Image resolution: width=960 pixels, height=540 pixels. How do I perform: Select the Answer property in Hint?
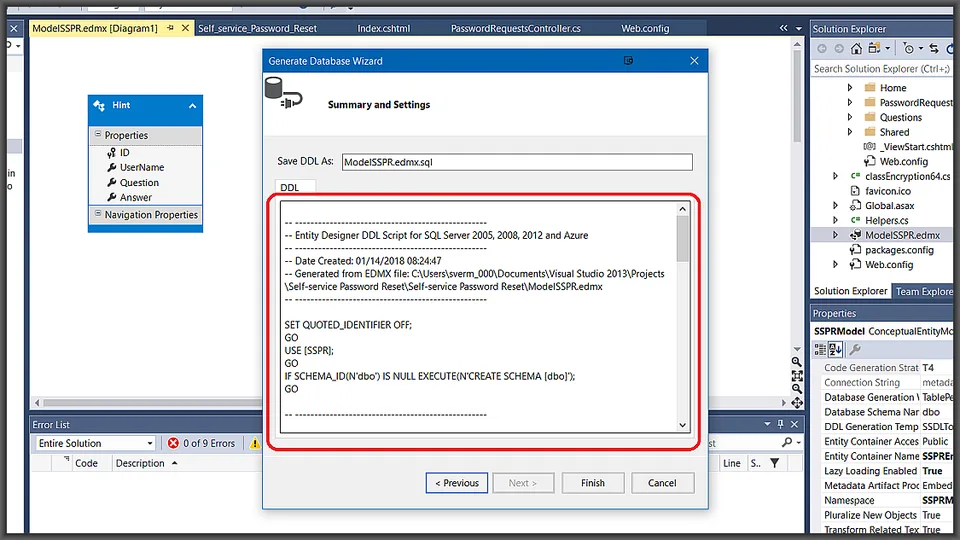[136, 197]
